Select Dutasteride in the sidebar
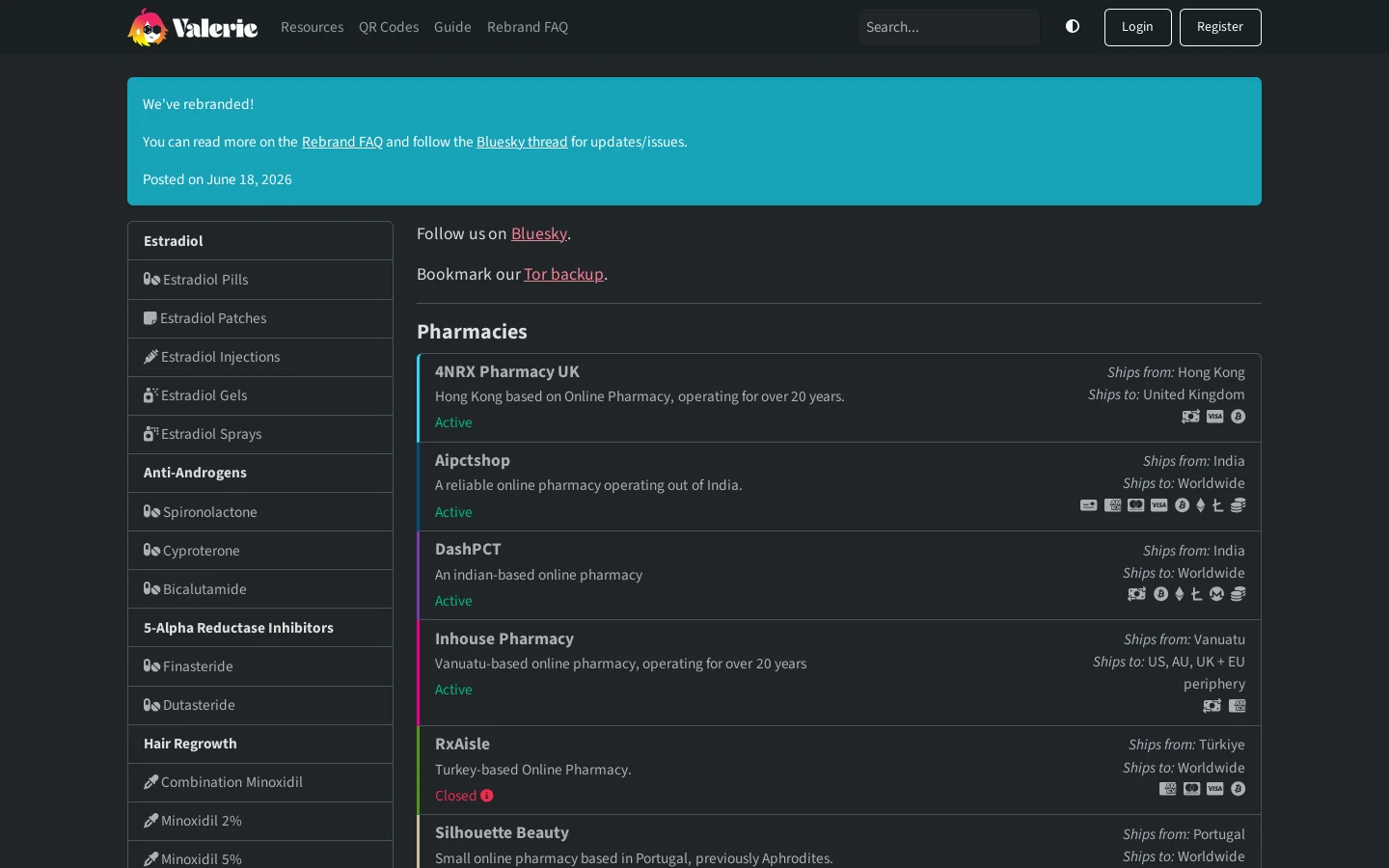1389x868 pixels. 260,705
